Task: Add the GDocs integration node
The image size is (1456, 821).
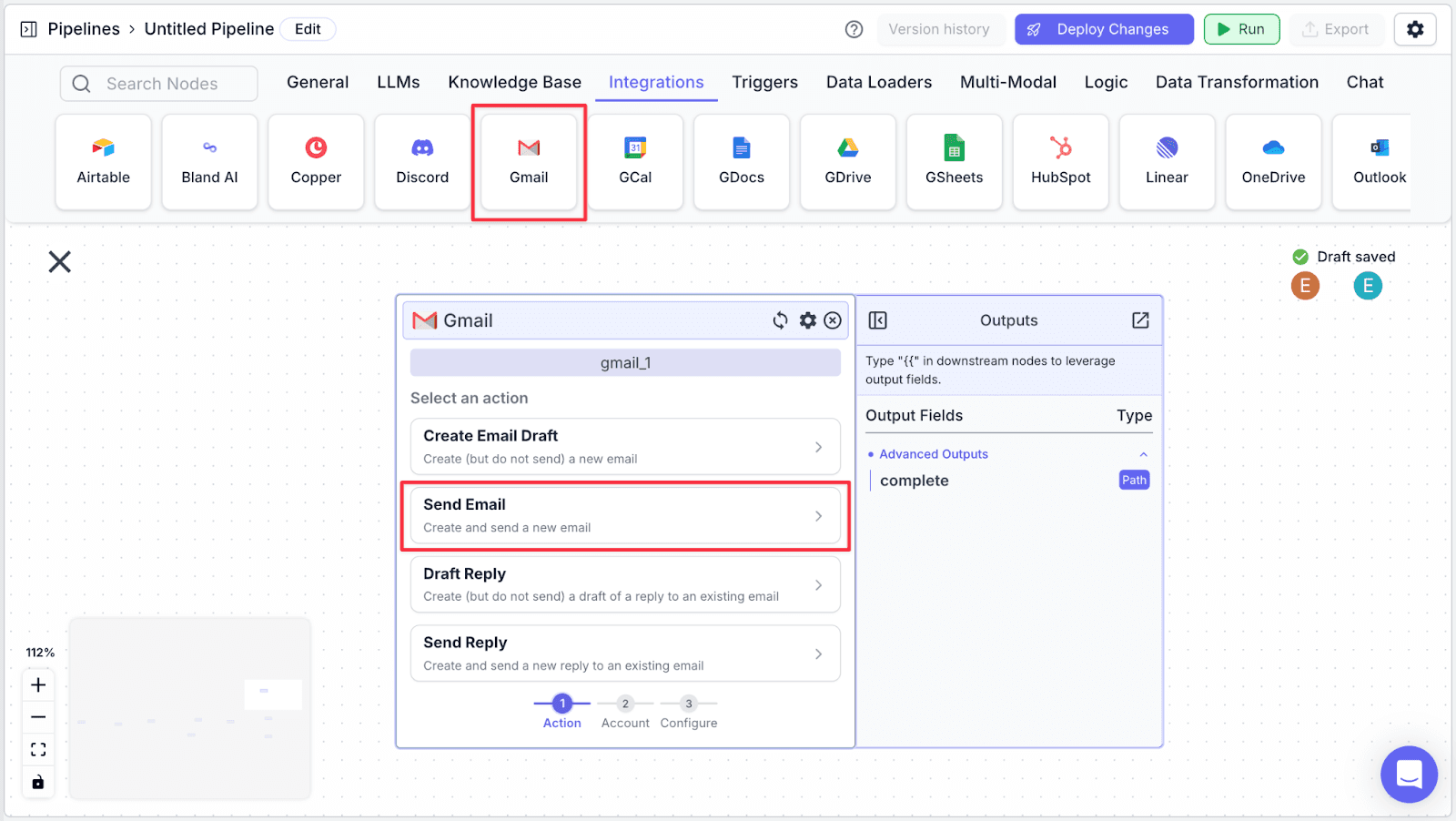Action: click(x=742, y=162)
